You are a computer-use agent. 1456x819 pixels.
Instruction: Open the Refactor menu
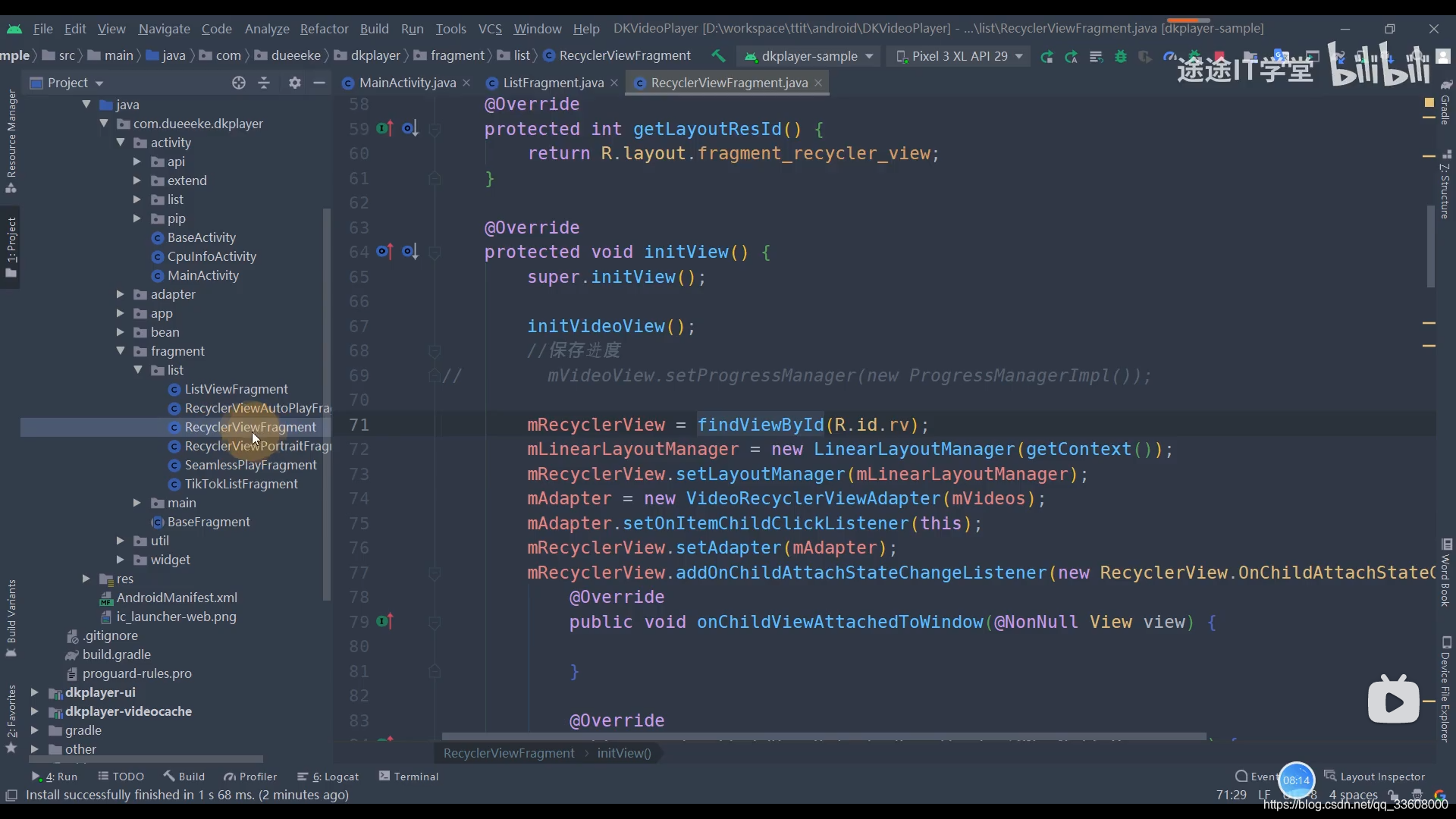coord(324,29)
